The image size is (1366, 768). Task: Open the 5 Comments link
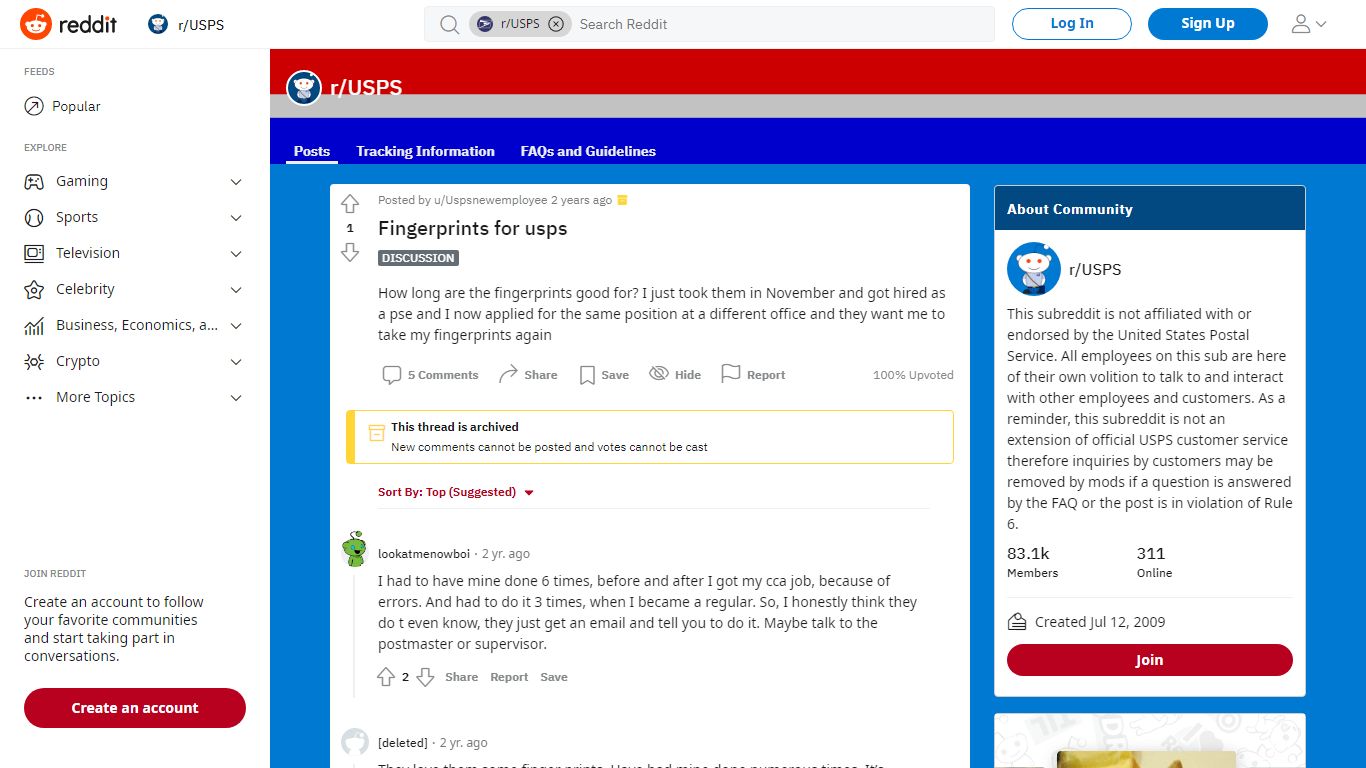coord(431,375)
